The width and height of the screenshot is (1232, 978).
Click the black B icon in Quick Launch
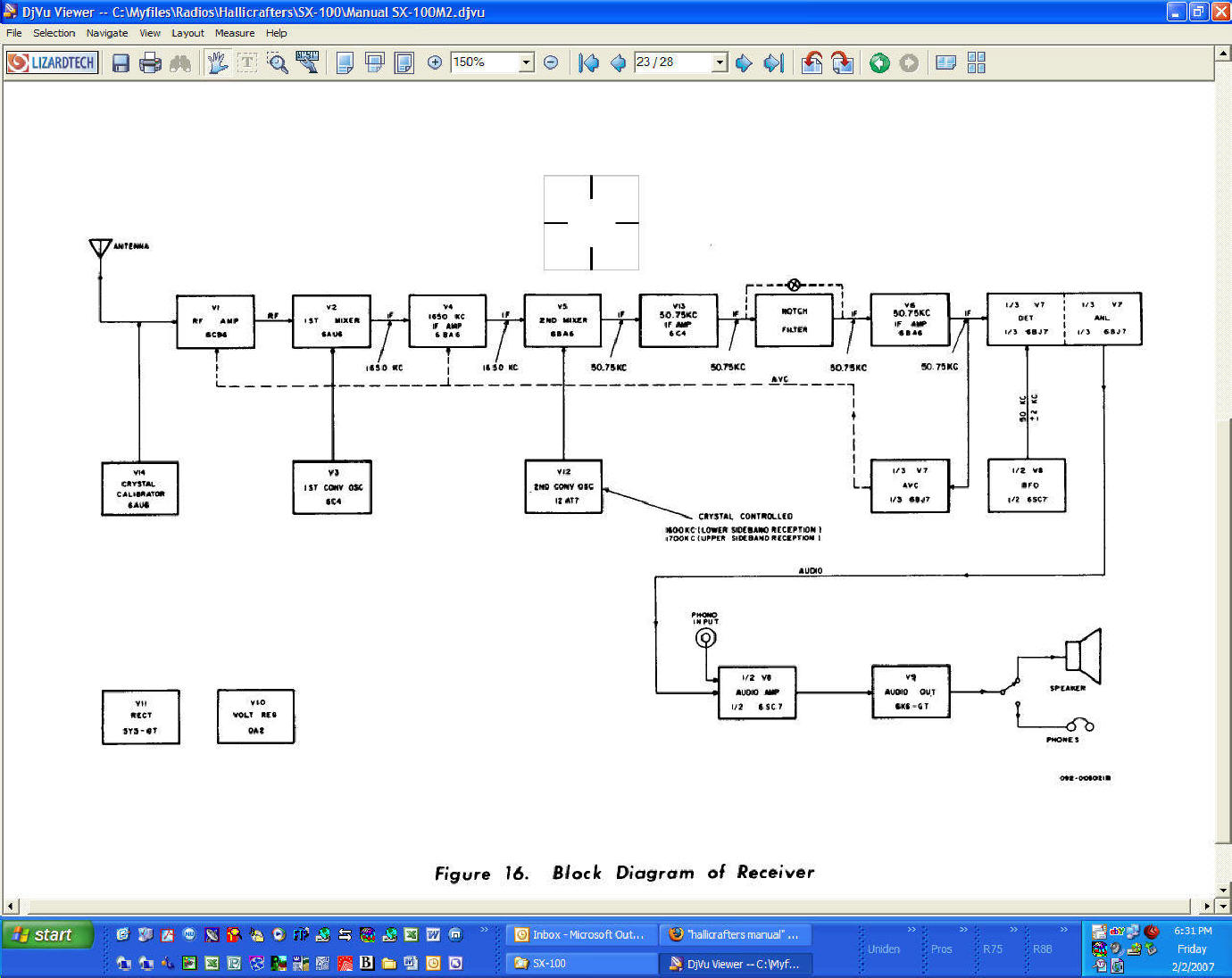point(366,963)
